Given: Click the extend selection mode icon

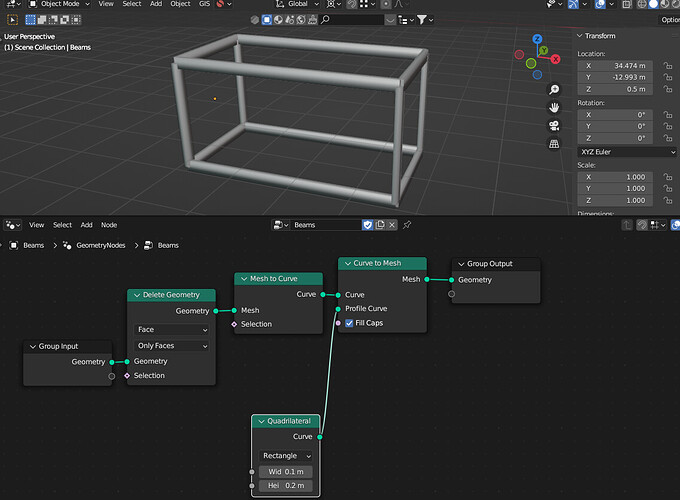Looking at the screenshot, I should (42, 20).
